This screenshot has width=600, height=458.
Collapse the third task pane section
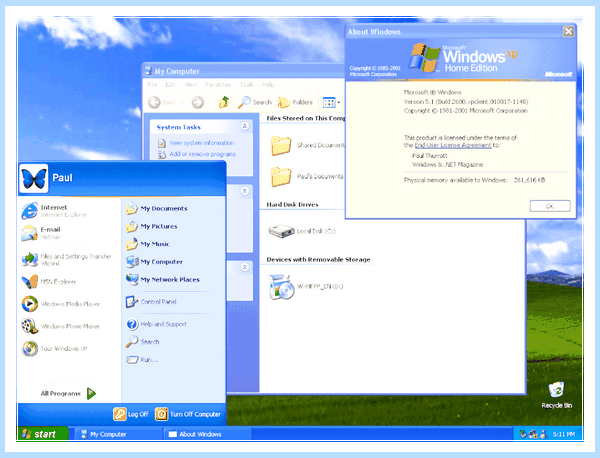pos(245,267)
